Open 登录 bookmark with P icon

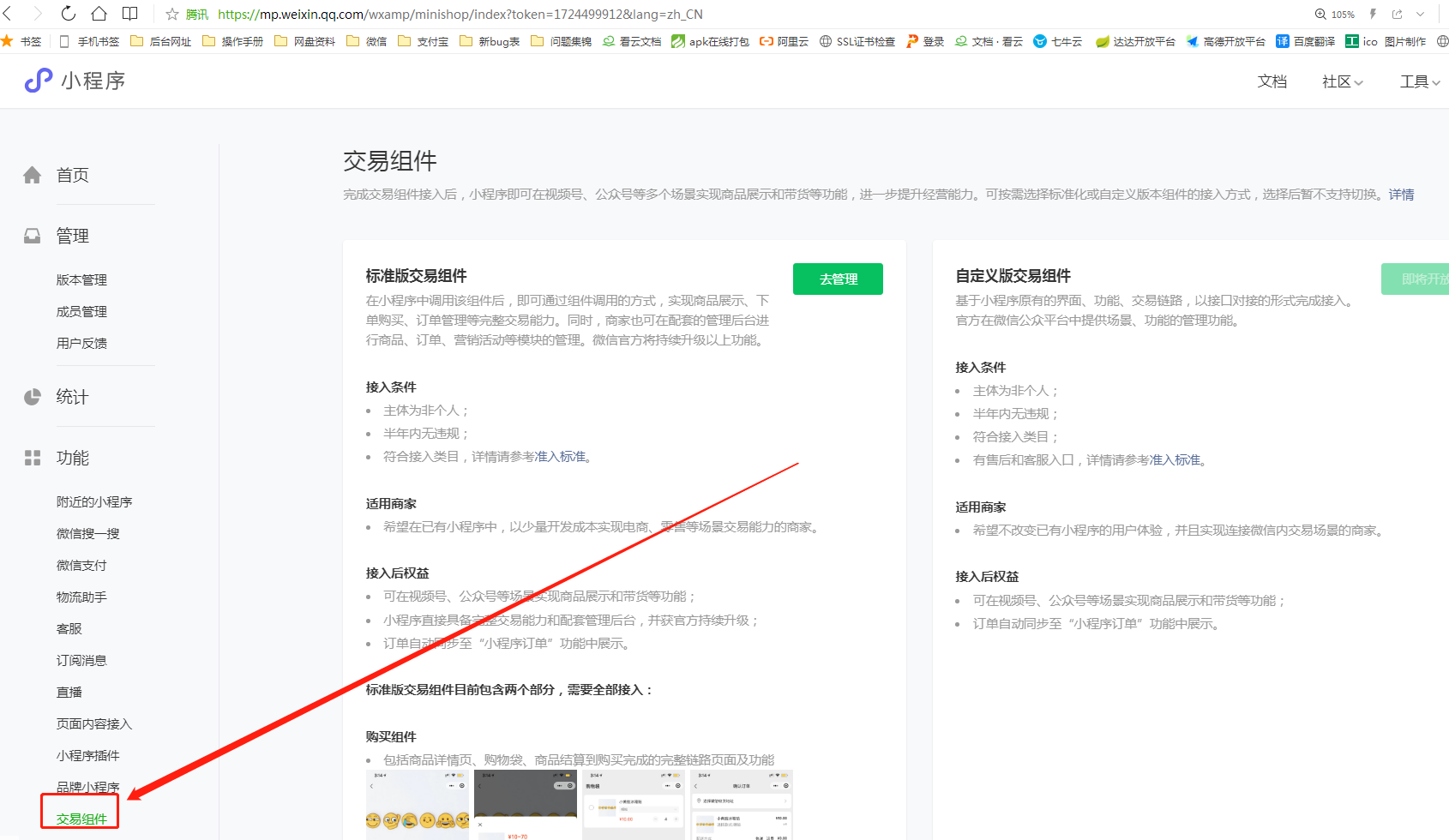point(925,41)
